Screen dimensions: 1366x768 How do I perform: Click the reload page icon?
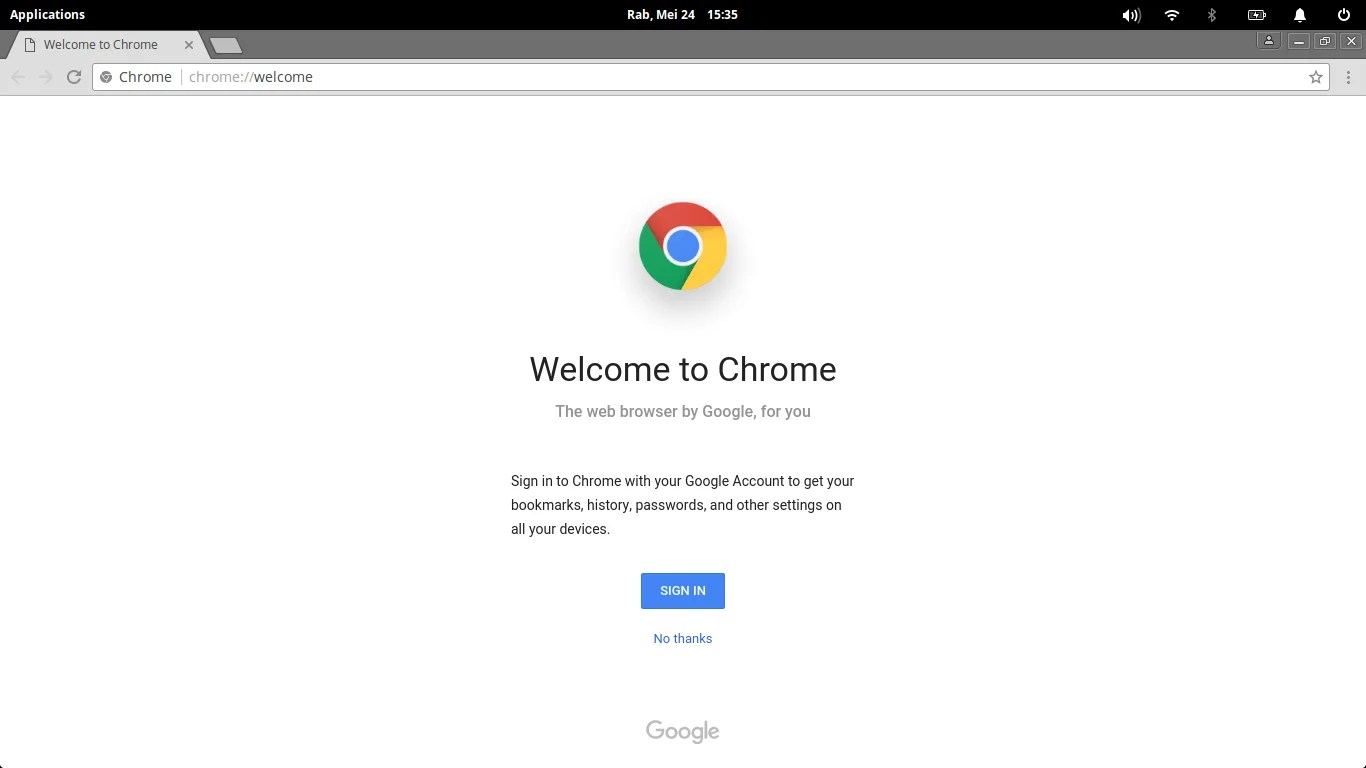[74, 77]
